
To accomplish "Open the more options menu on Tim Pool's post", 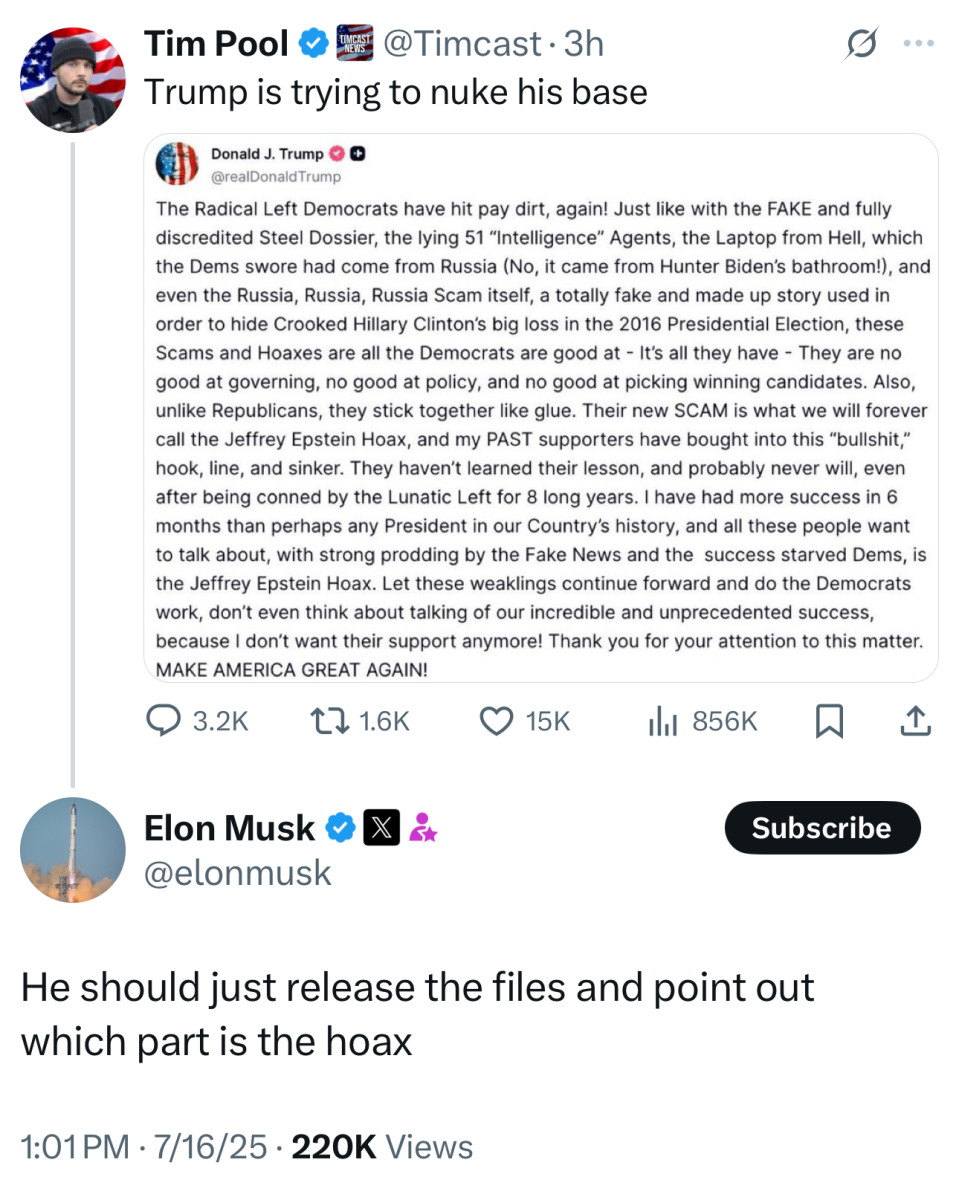I will (917, 43).
